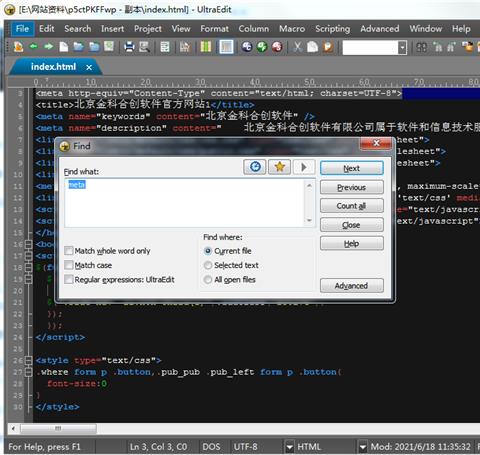The width and height of the screenshot is (480, 455).
Task: Click the open file folder icon
Action: coord(79,47)
